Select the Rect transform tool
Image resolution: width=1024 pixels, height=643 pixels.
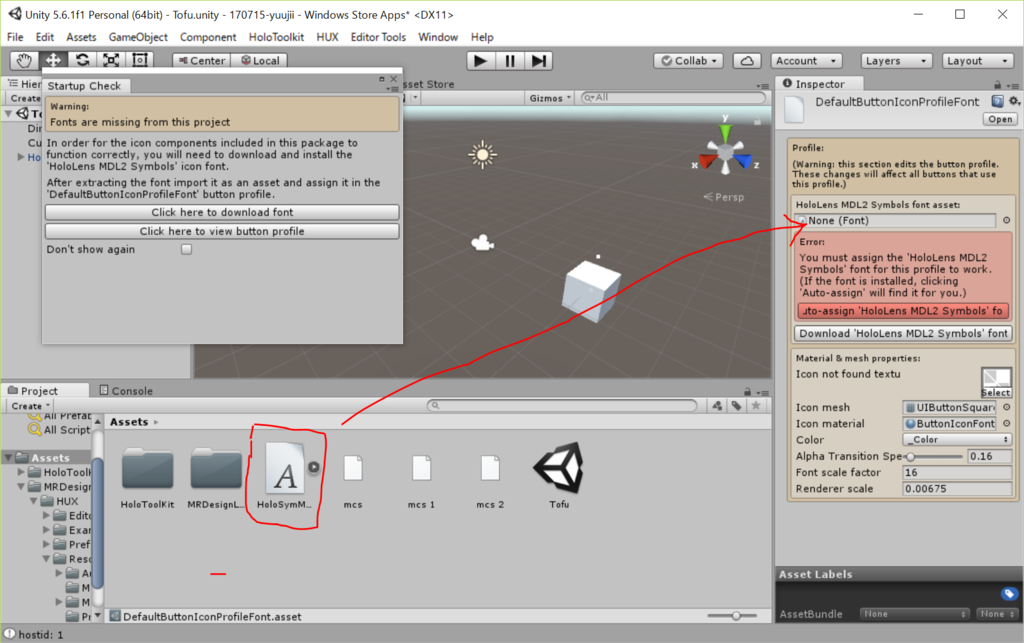point(140,61)
